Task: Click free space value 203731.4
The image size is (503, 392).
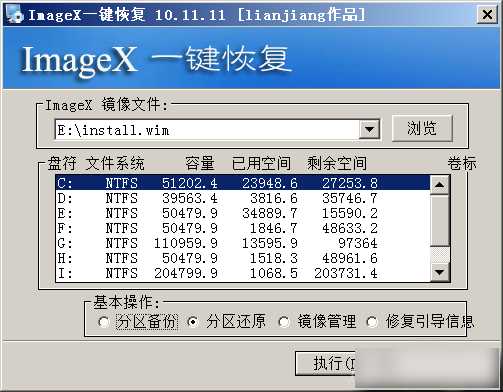Action: tap(346, 273)
